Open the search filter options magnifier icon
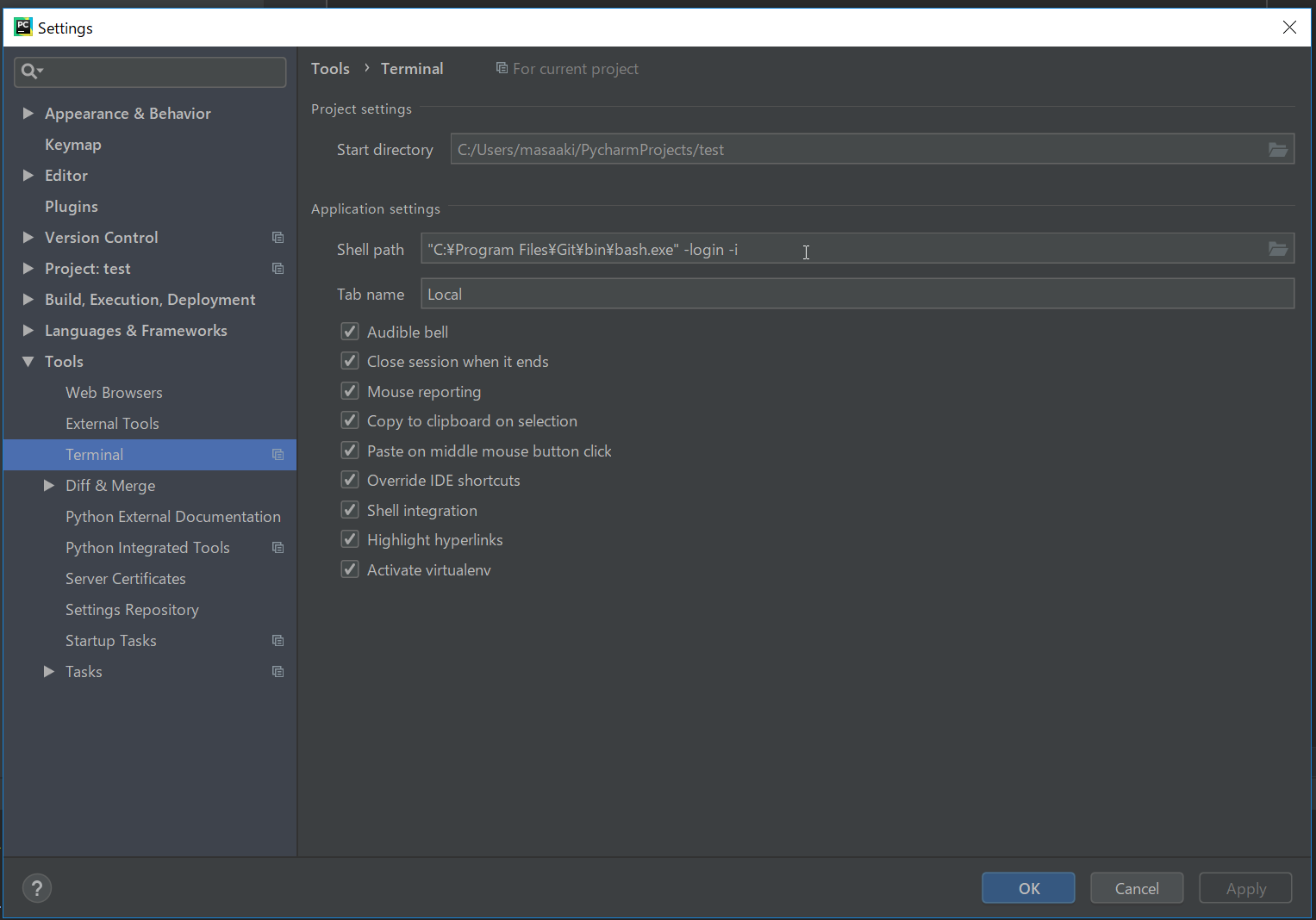1316x920 pixels. tap(31, 71)
